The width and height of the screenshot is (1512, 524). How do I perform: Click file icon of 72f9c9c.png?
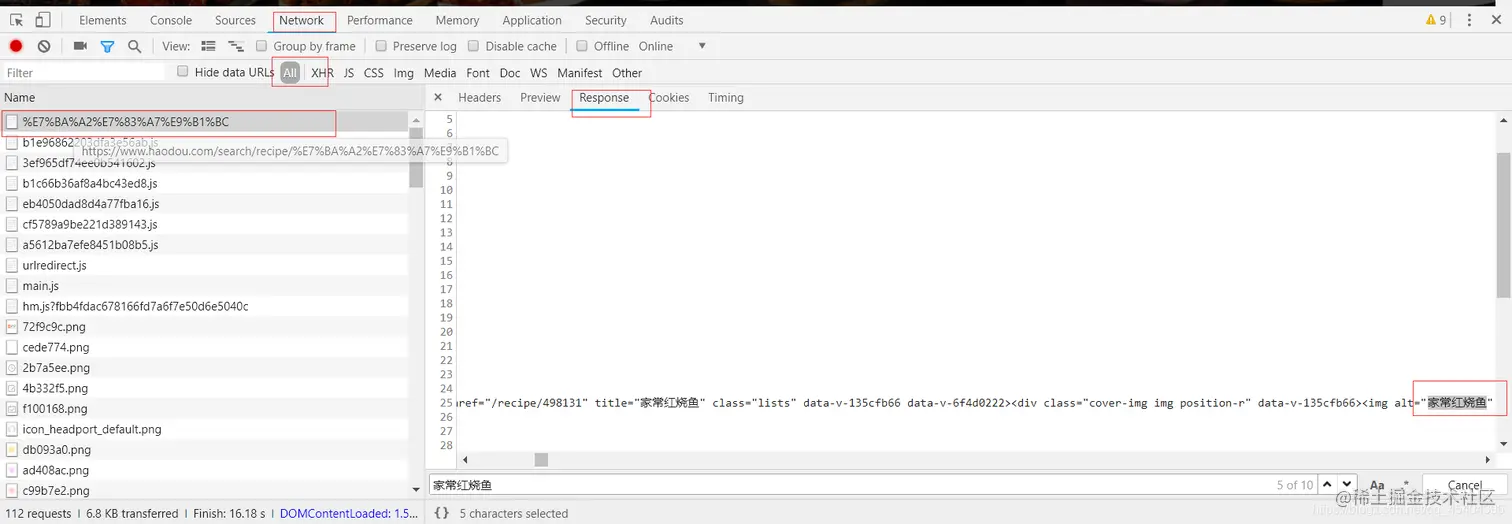coord(12,327)
